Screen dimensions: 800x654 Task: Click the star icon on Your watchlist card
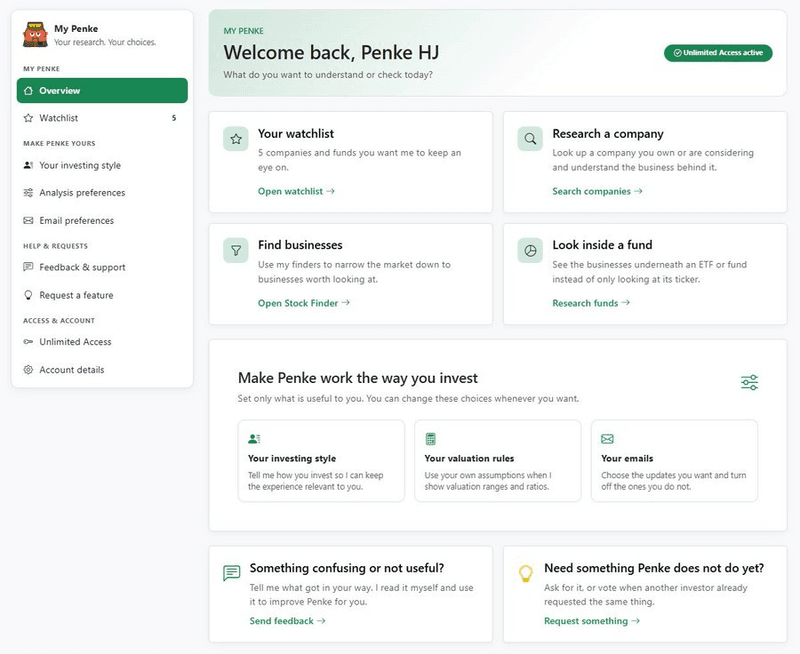236,139
